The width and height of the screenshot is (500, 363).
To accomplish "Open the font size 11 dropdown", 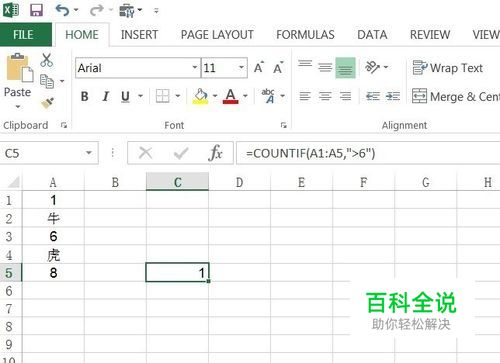I will (241, 68).
